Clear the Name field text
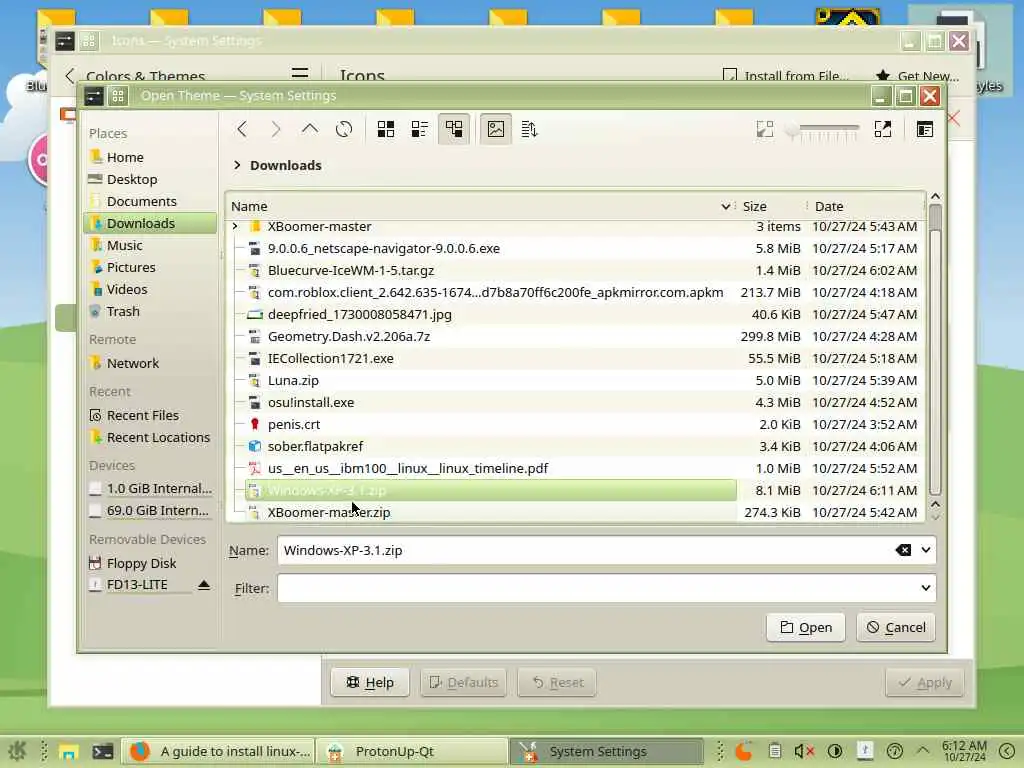The width and height of the screenshot is (1024, 768). pos(903,550)
